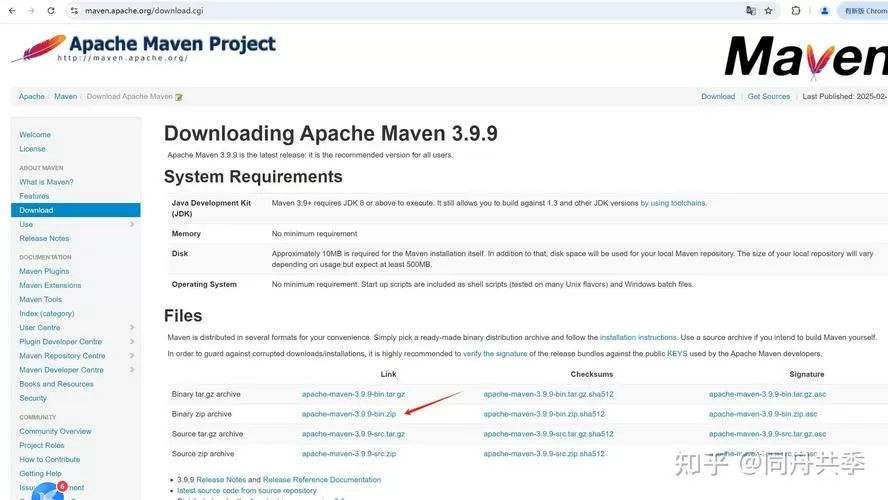Open the installation instructions link
Image resolution: width=888 pixels, height=500 pixels.
638,337
